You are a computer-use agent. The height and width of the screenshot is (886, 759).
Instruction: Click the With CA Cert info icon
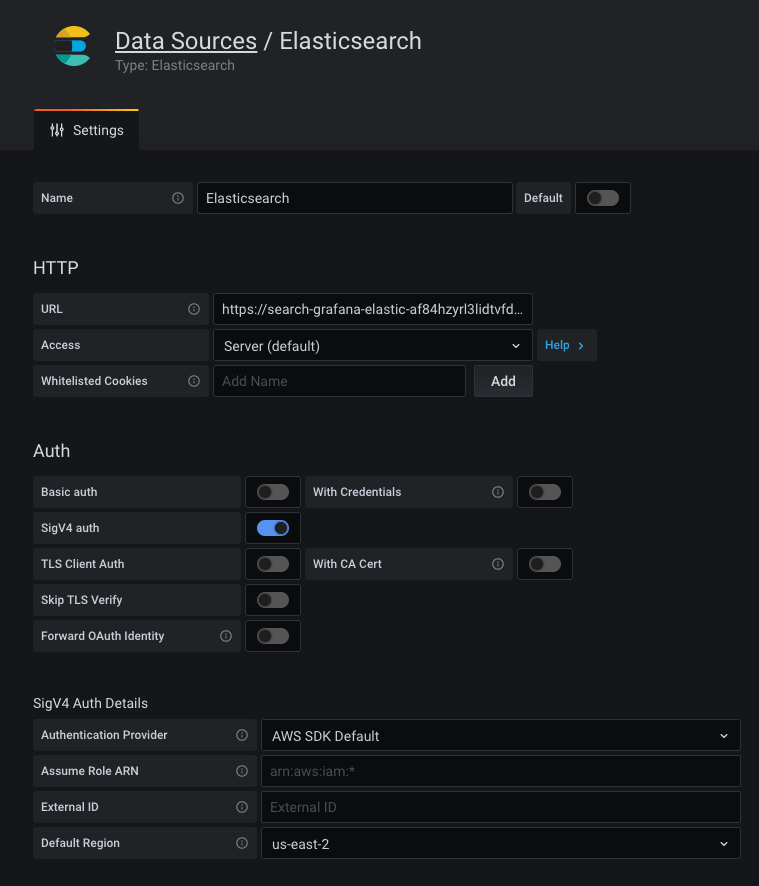coord(498,563)
